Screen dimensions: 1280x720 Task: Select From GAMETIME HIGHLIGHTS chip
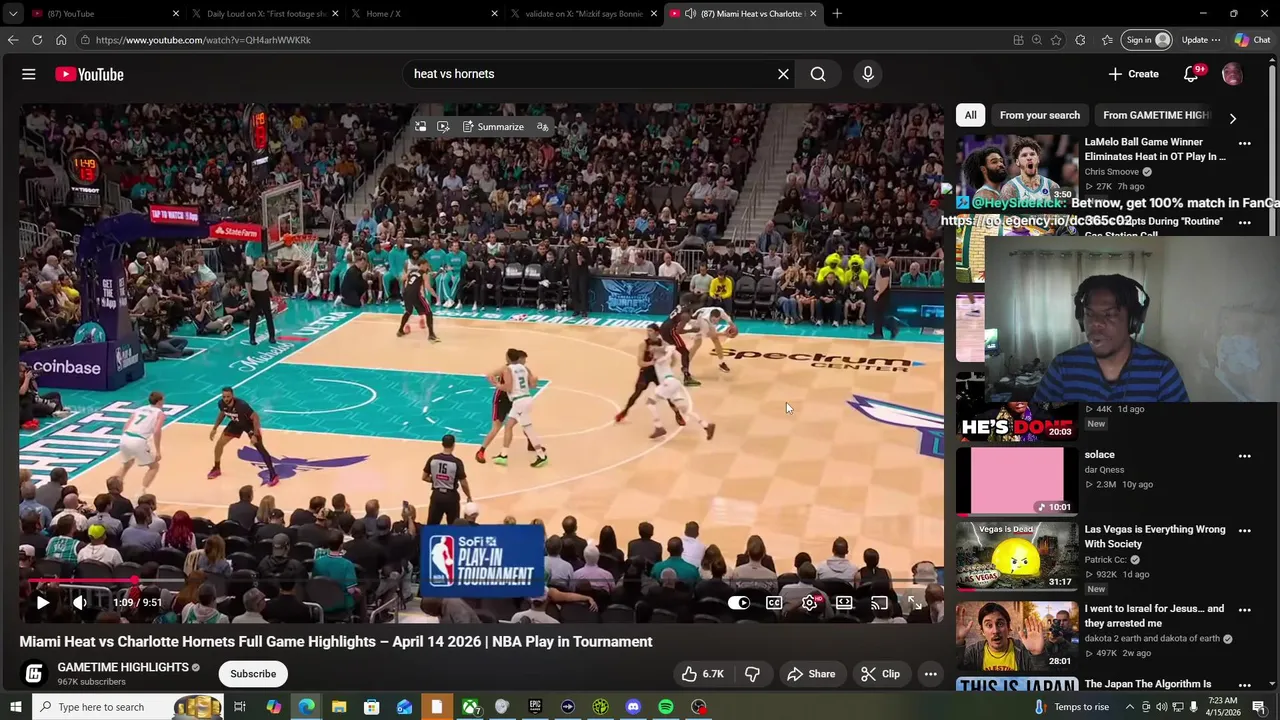tap(1157, 115)
